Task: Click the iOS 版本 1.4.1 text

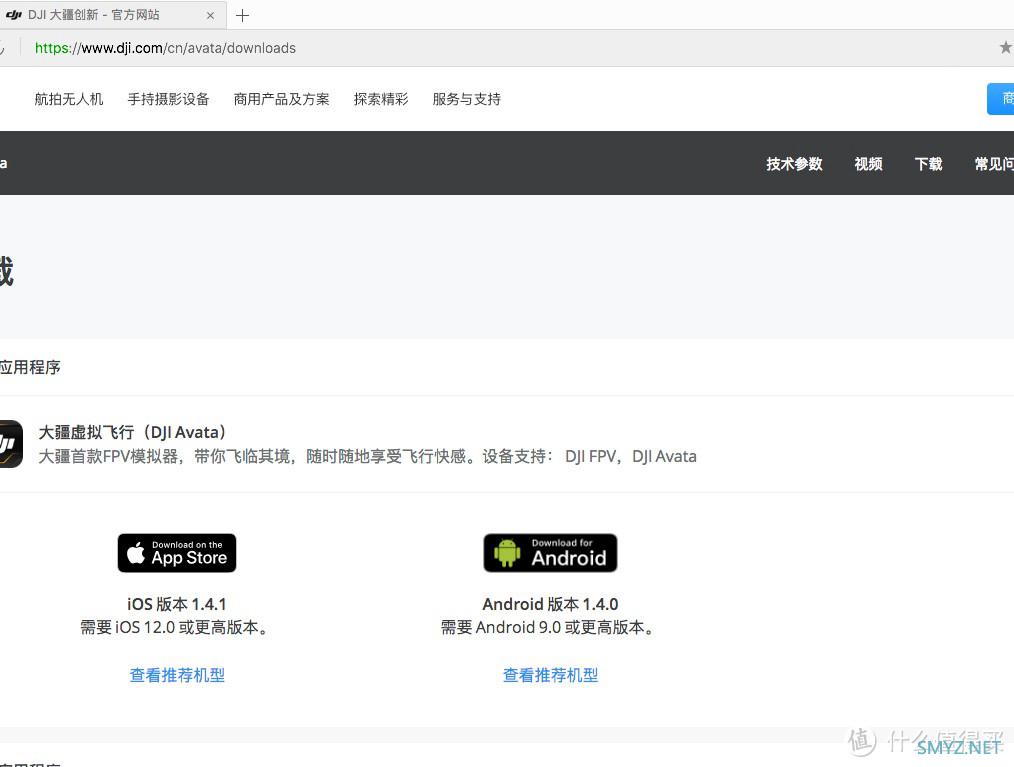Action: point(177,604)
